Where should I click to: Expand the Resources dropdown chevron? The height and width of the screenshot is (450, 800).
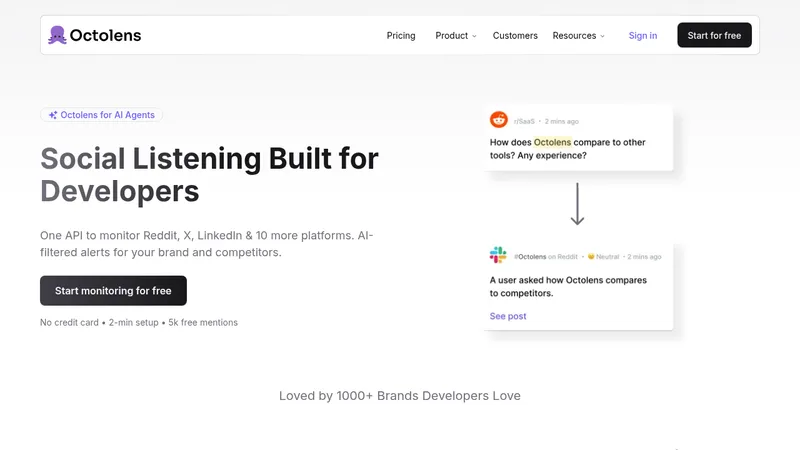click(x=603, y=36)
